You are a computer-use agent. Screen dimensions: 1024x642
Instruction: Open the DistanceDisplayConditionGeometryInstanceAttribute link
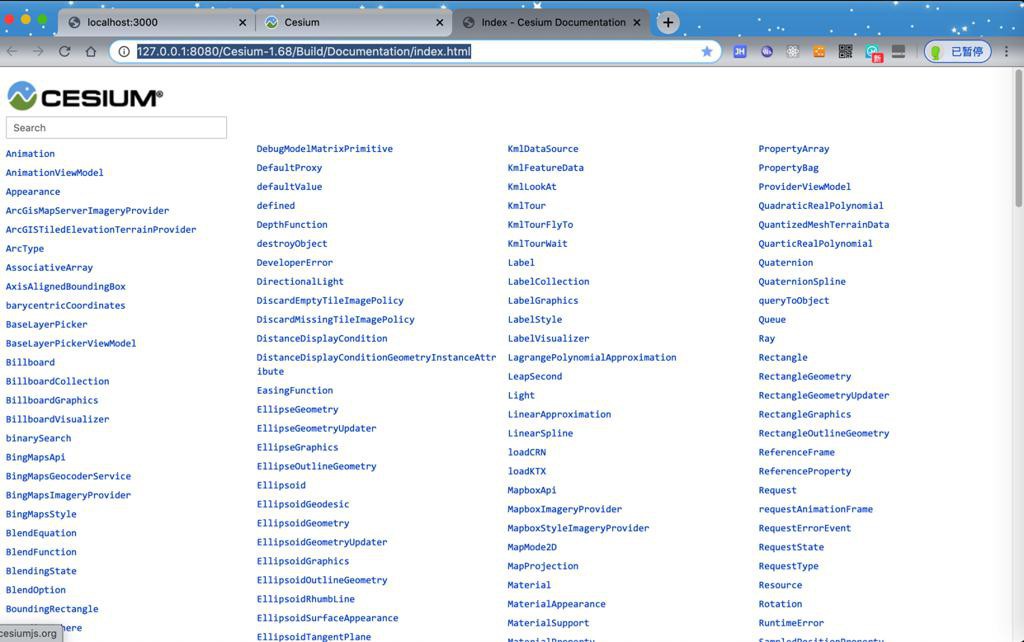pyautogui.click(x=376, y=364)
